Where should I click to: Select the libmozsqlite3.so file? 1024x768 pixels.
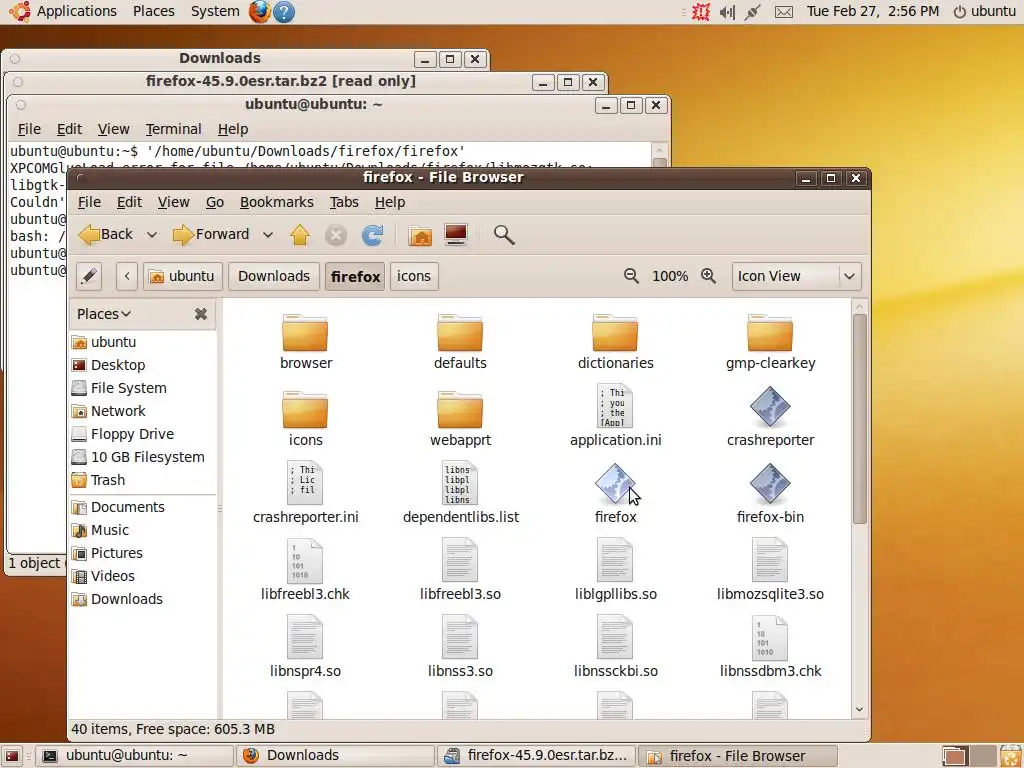[770, 570]
